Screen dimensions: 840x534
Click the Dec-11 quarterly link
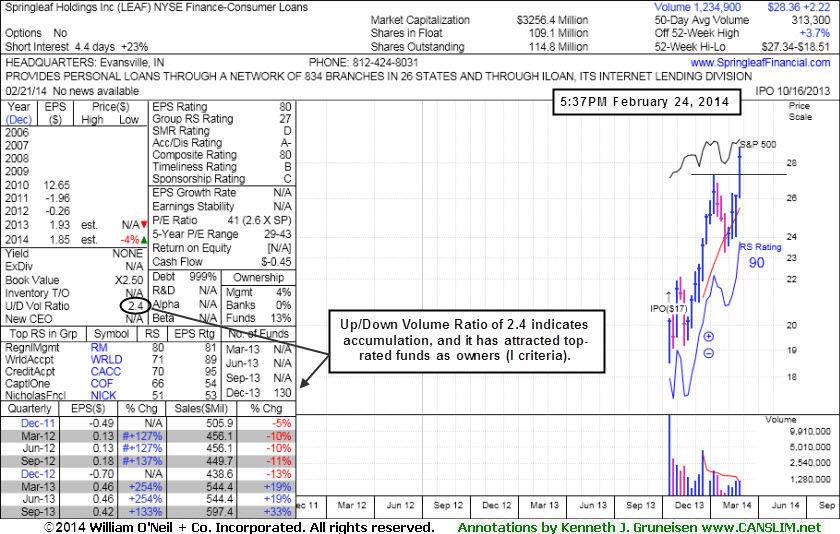click(38, 423)
